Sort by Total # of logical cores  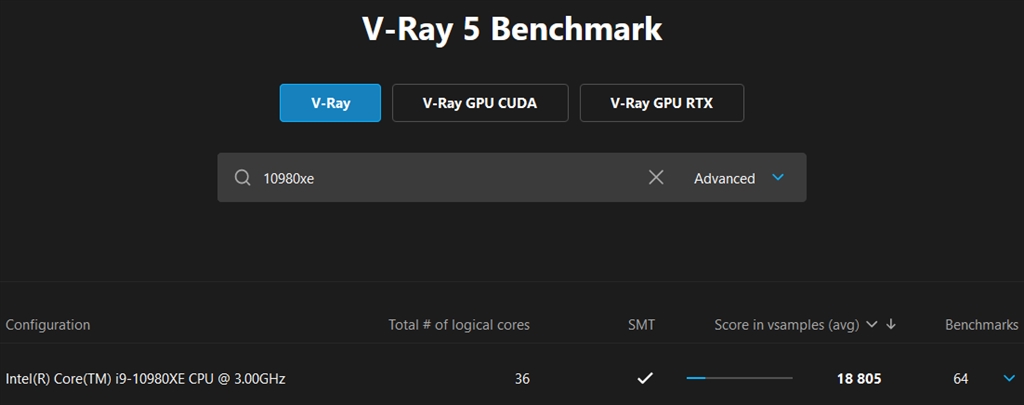[x=459, y=324]
